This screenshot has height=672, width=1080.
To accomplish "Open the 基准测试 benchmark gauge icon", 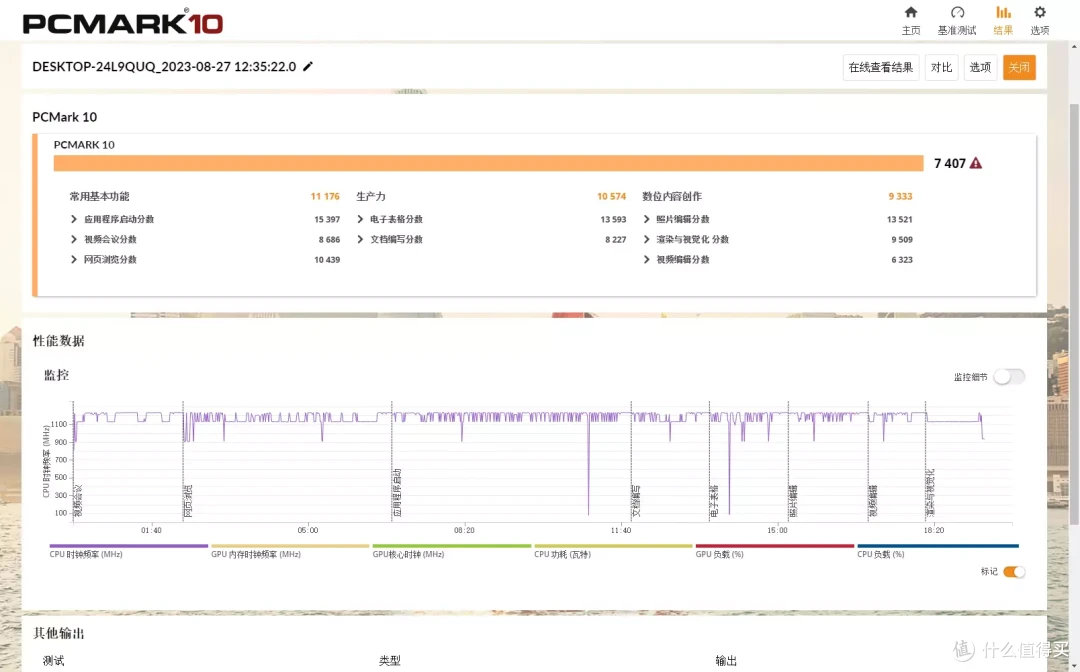I will 957,12.
